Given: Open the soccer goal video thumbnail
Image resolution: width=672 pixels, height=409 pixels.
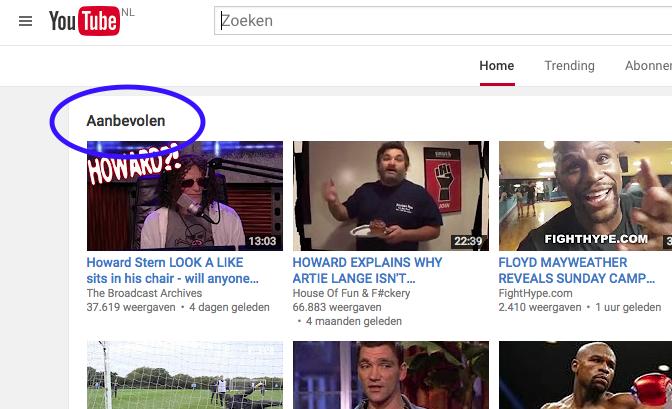Looking at the screenshot, I should 185,375.
